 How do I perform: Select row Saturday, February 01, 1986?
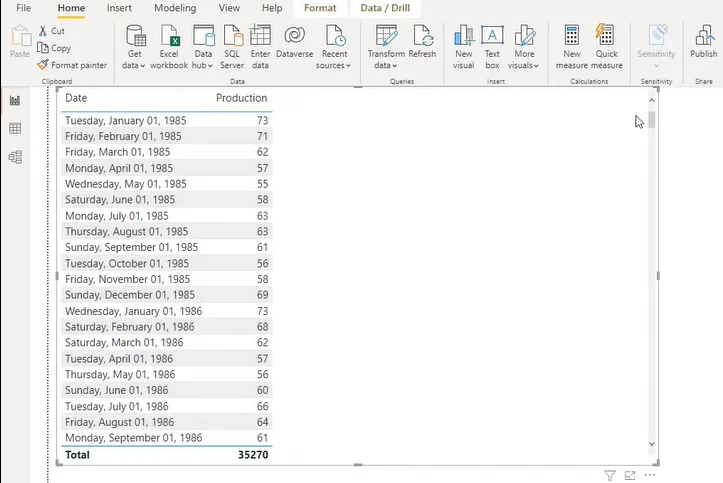[x=166, y=326]
